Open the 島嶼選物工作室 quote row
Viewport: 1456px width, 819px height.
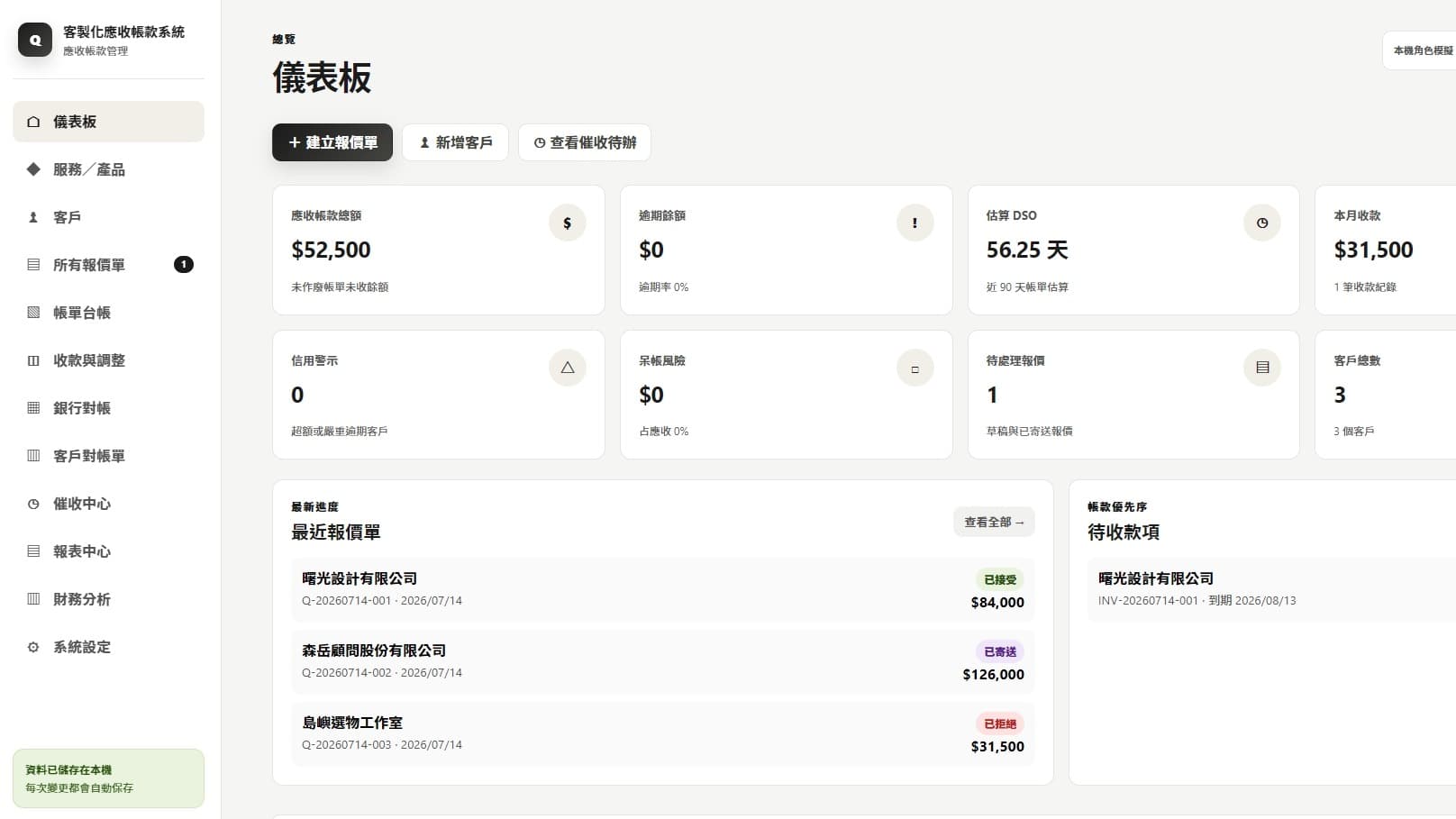[663, 734]
